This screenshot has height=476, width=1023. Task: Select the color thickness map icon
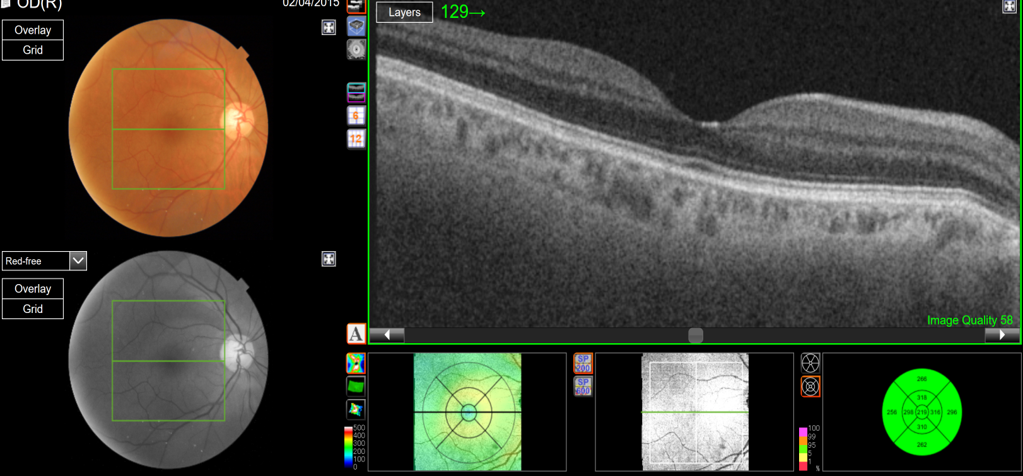355,363
